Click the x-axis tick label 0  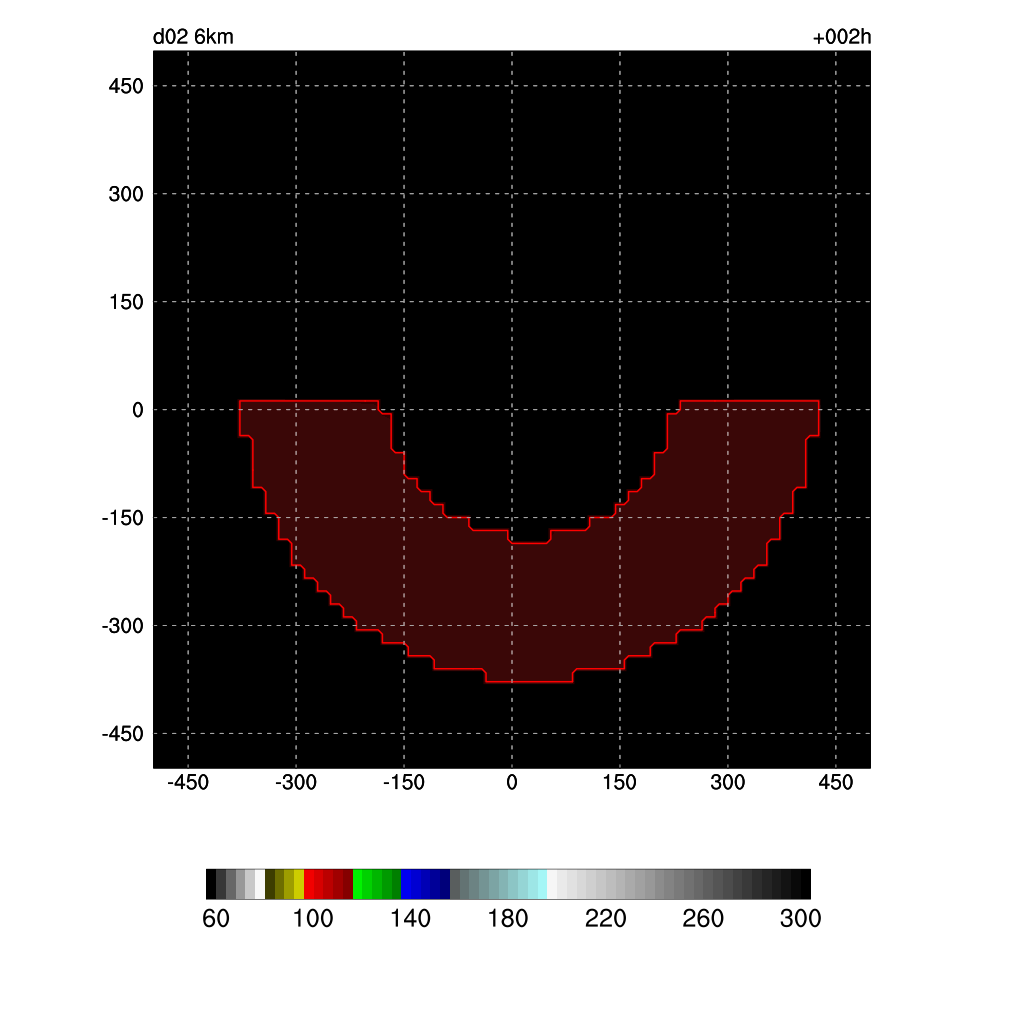[x=512, y=783]
